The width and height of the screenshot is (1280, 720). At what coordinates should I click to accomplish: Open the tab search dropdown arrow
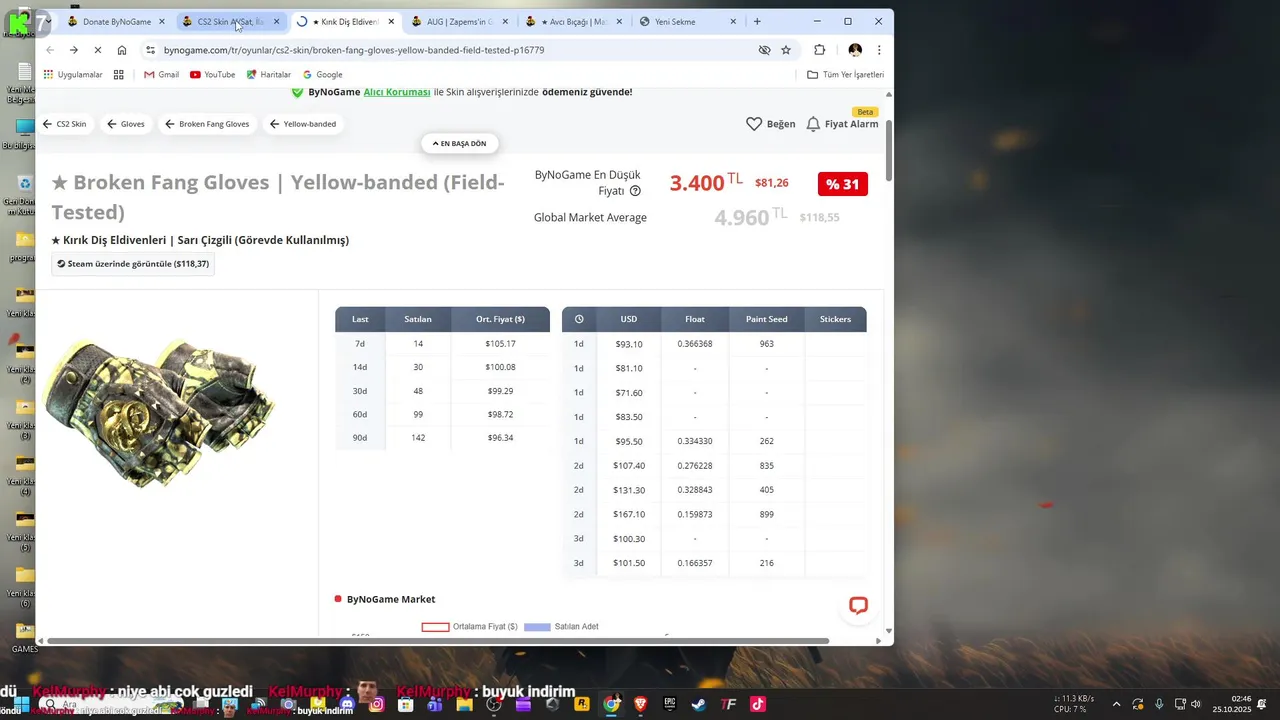pyautogui.click(x=48, y=21)
